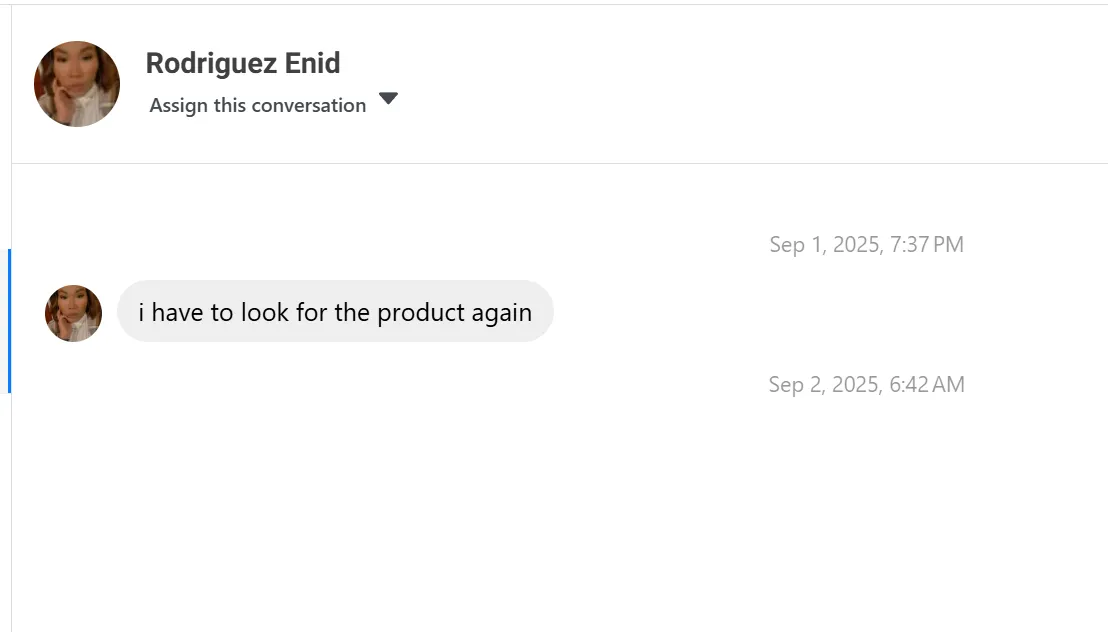Viewport: 1108px width, 632px height.
Task: Expand the Assign this conversation arrow
Action: point(389,99)
